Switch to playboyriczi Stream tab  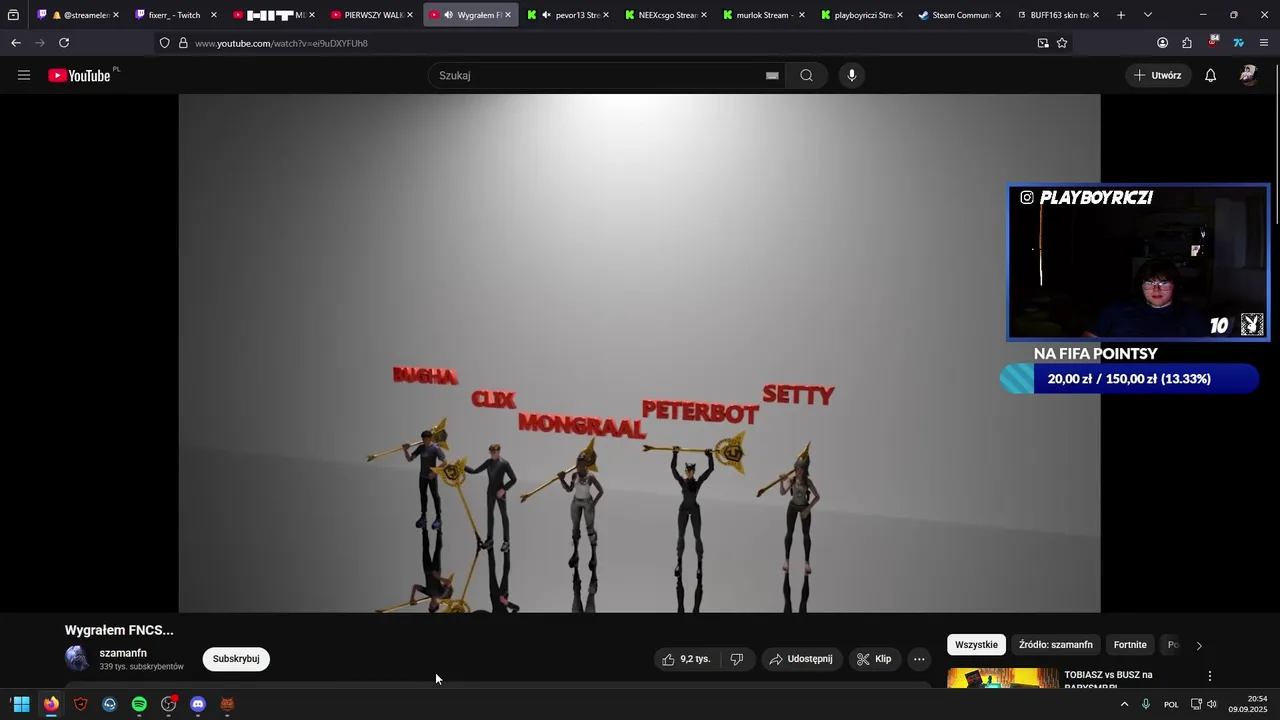(x=862, y=15)
